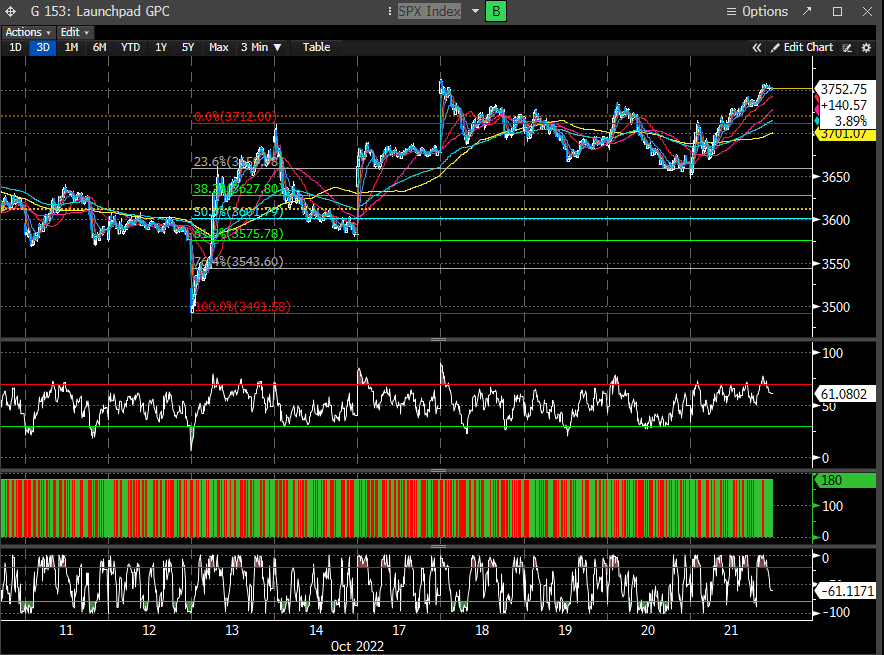Image resolution: width=884 pixels, height=655 pixels.
Task: Select the Max time range
Action: (219, 47)
